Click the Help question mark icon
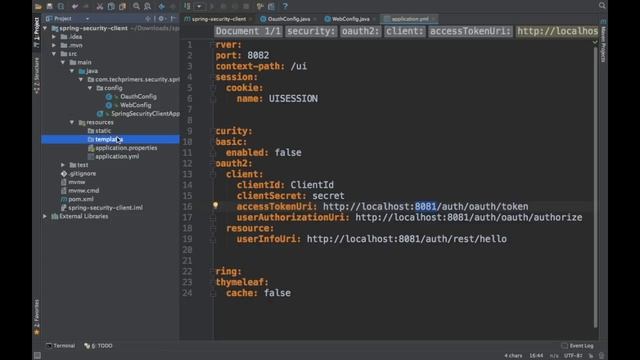The width and height of the screenshot is (640, 360). [x=285, y=6]
